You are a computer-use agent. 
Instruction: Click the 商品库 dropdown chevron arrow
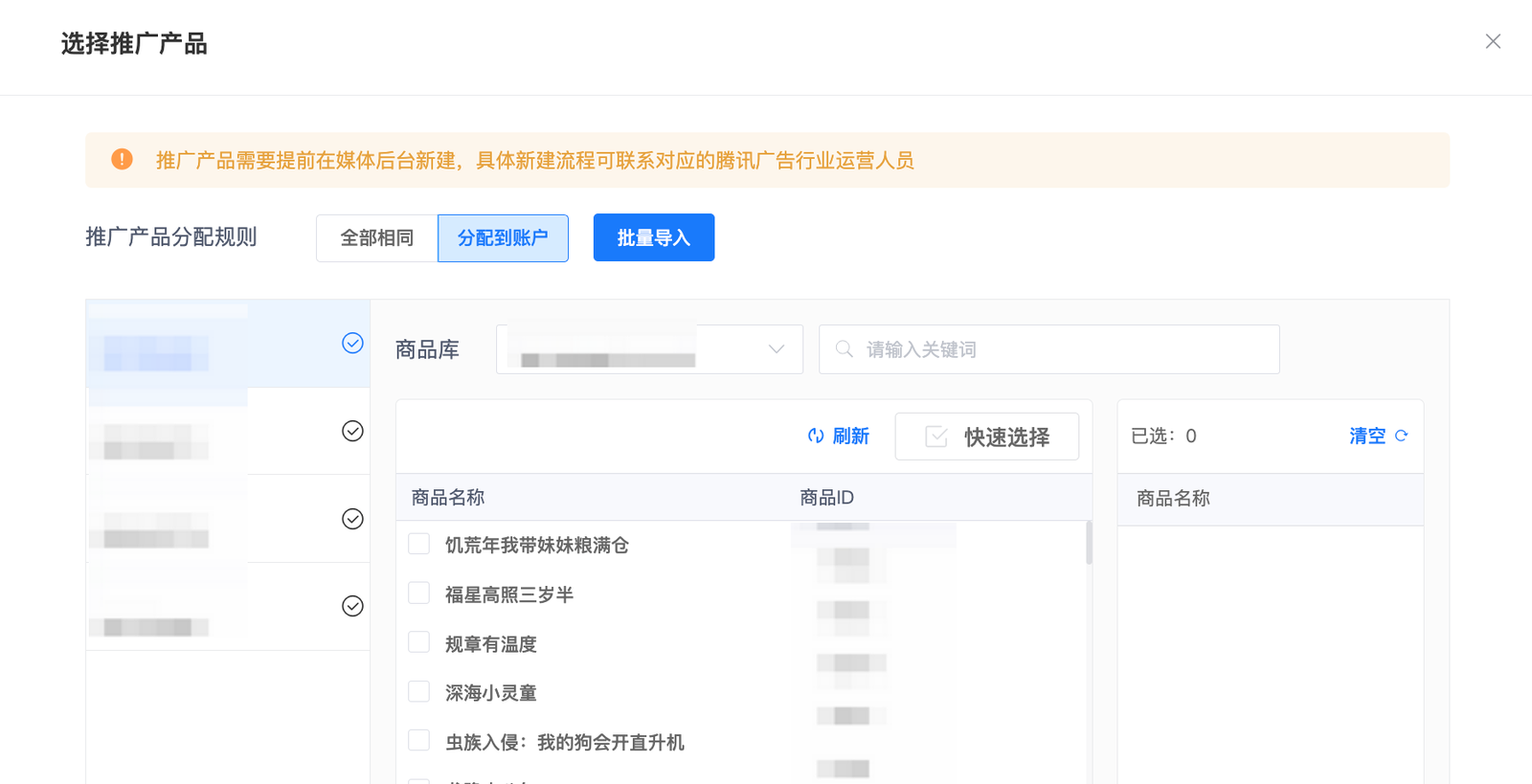[777, 349]
